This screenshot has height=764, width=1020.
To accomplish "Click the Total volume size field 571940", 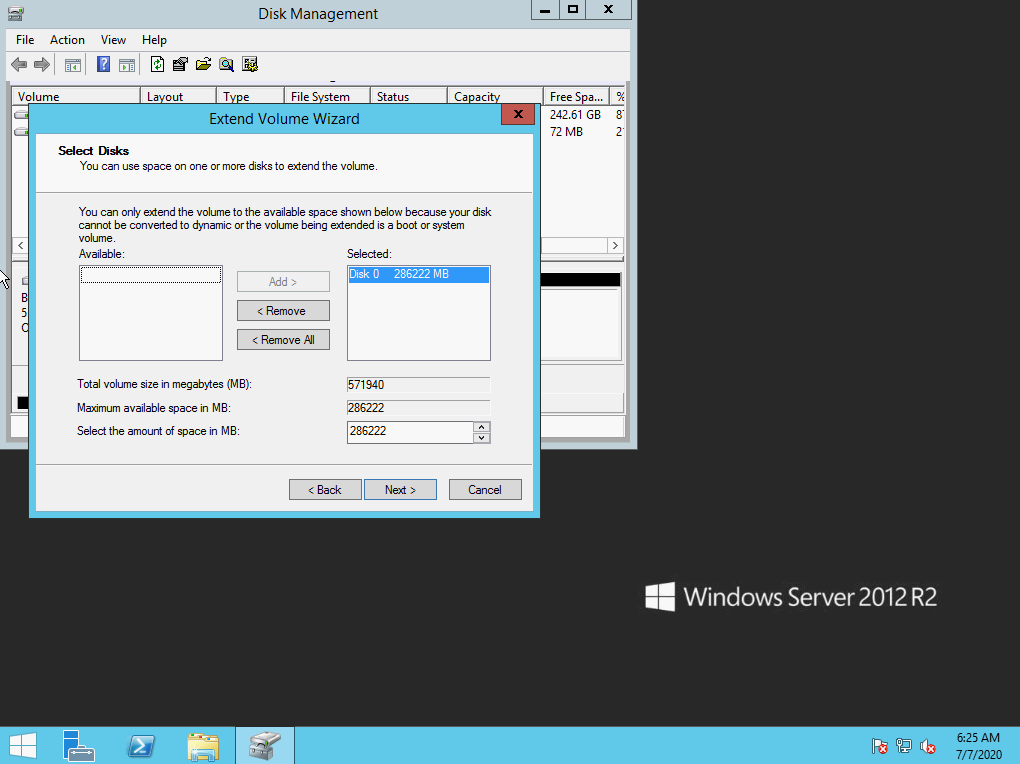I will click(x=418, y=385).
